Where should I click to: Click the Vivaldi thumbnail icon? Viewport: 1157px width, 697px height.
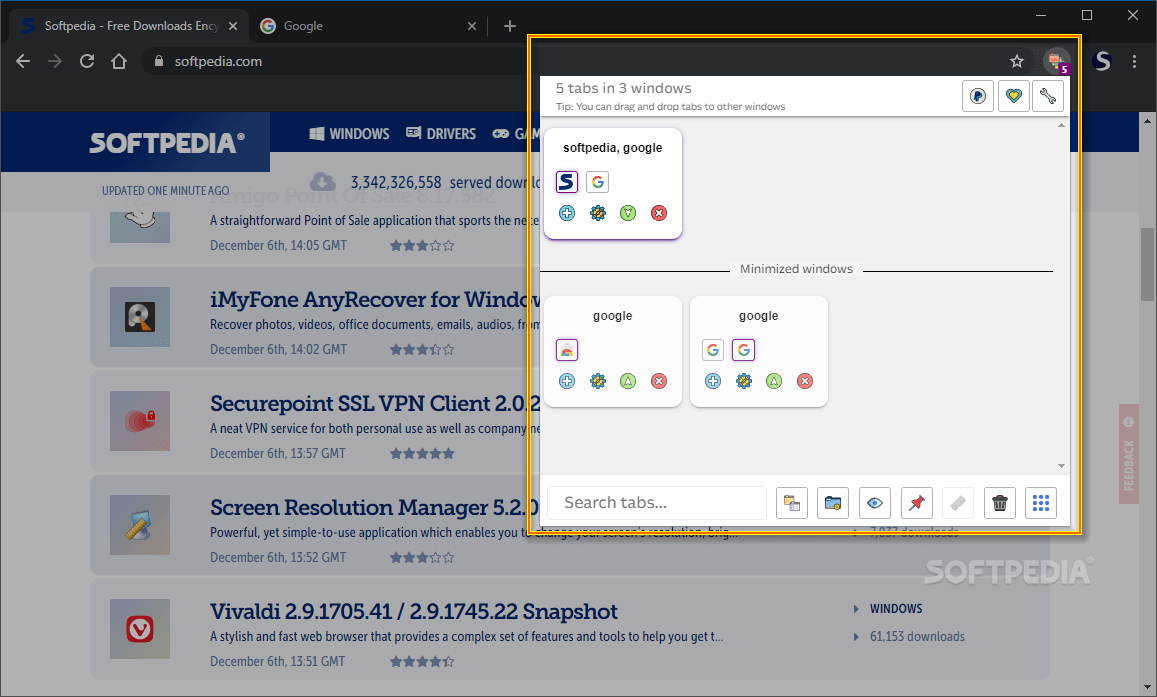pyautogui.click(x=140, y=628)
